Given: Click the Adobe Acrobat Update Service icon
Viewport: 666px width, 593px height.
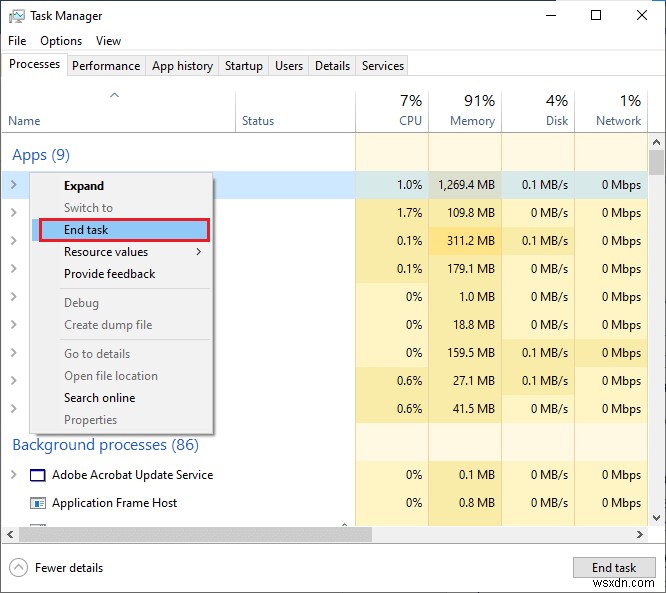Looking at the screenshot, I should [38, 475].
